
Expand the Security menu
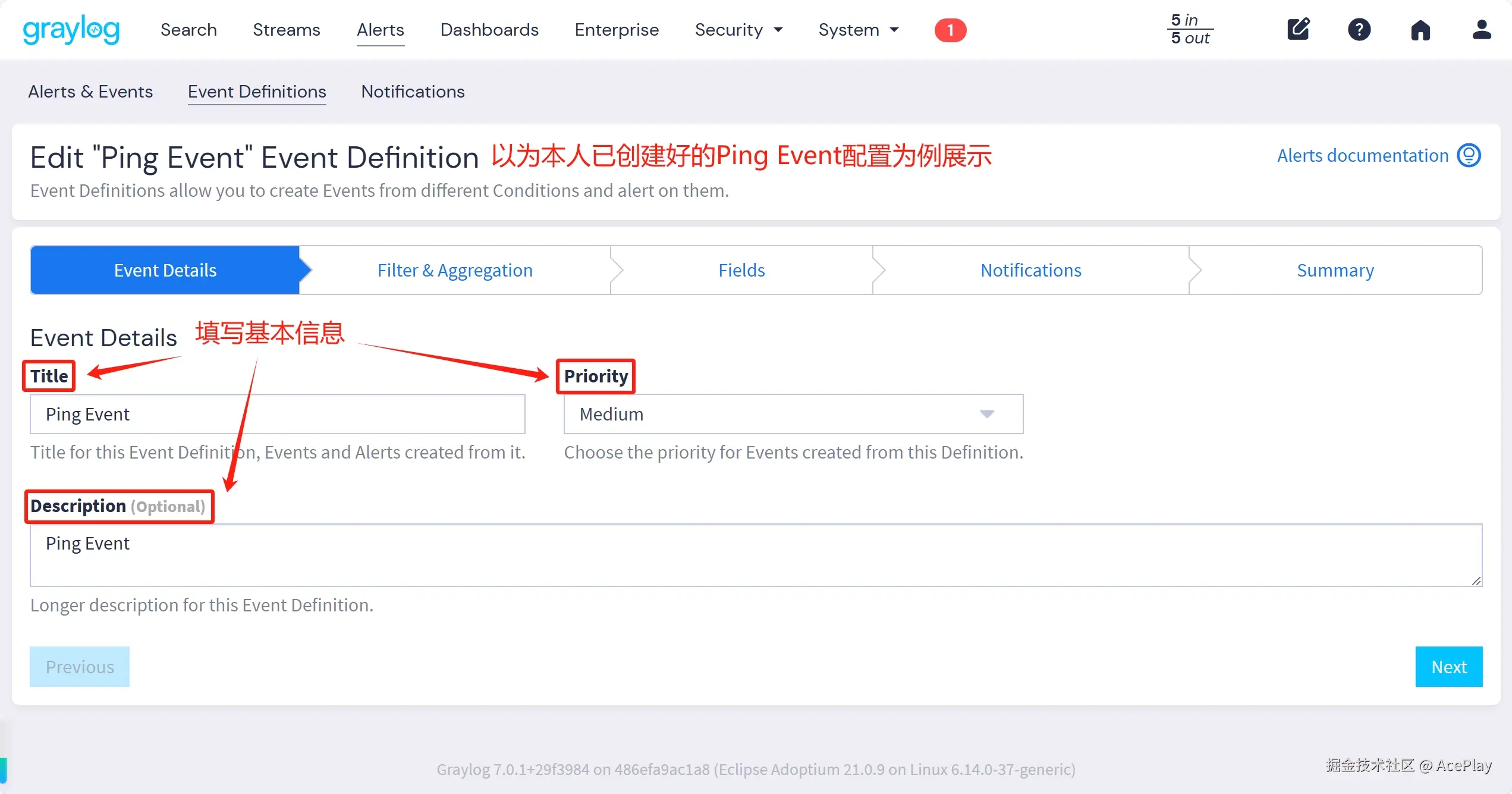point(738,30)
